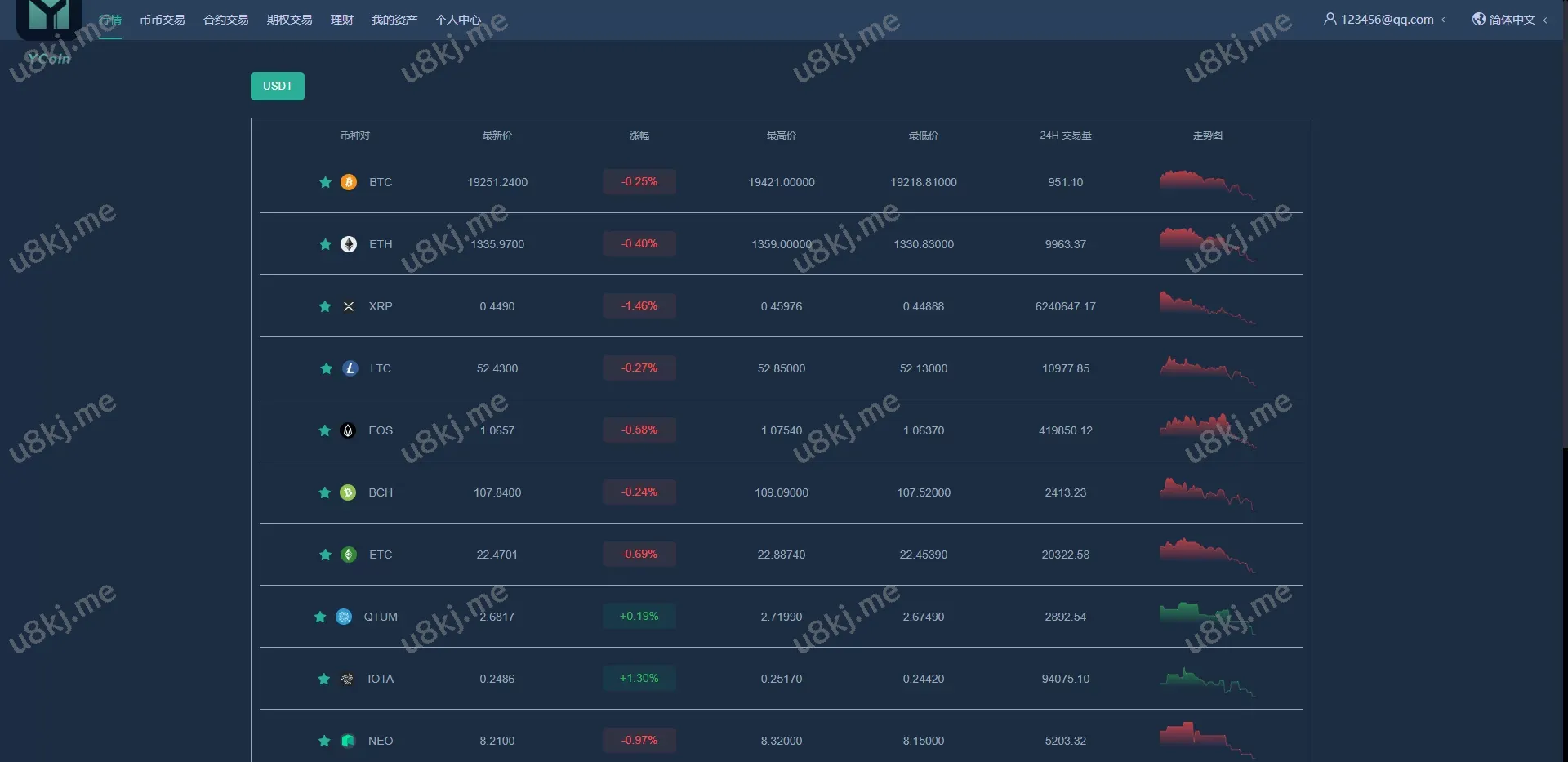Screen dimensions: 1568x762
Task: Toggle favorite star for XRP
Action: pos(325,306)
